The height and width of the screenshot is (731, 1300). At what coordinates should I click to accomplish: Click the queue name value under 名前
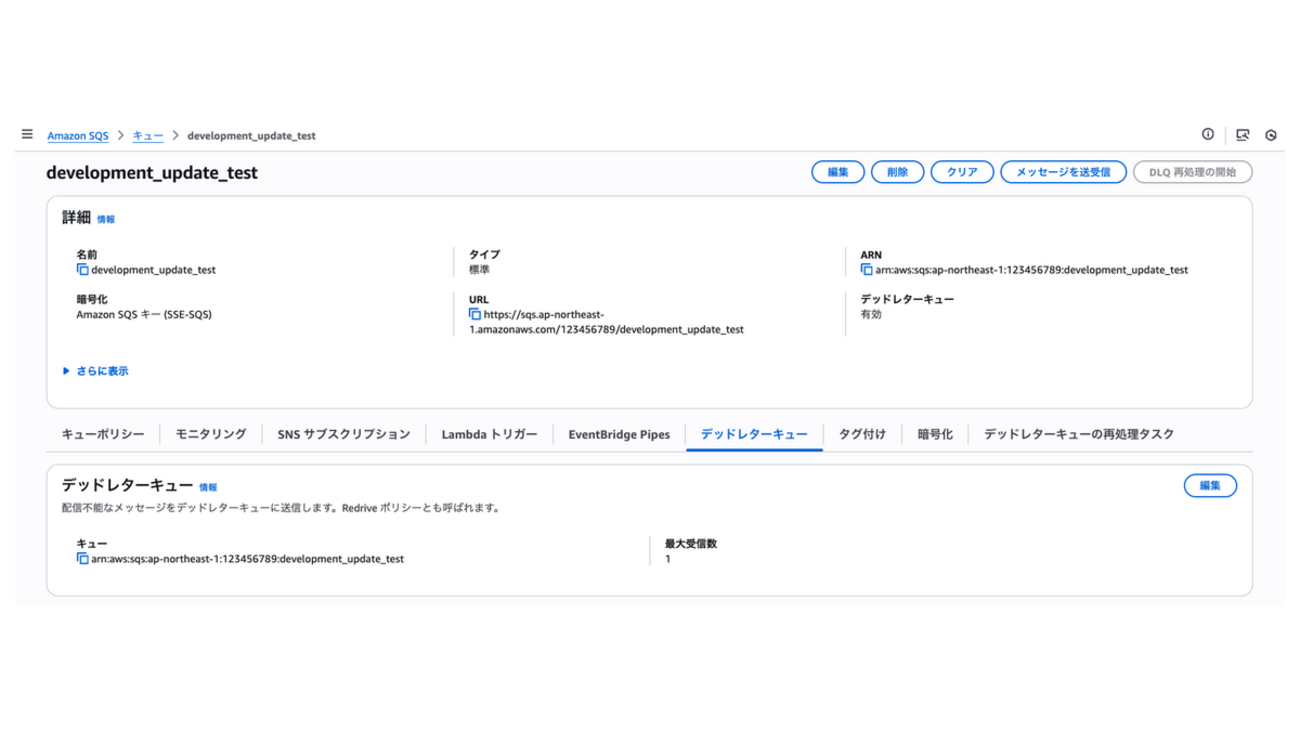tap(154, 270)
